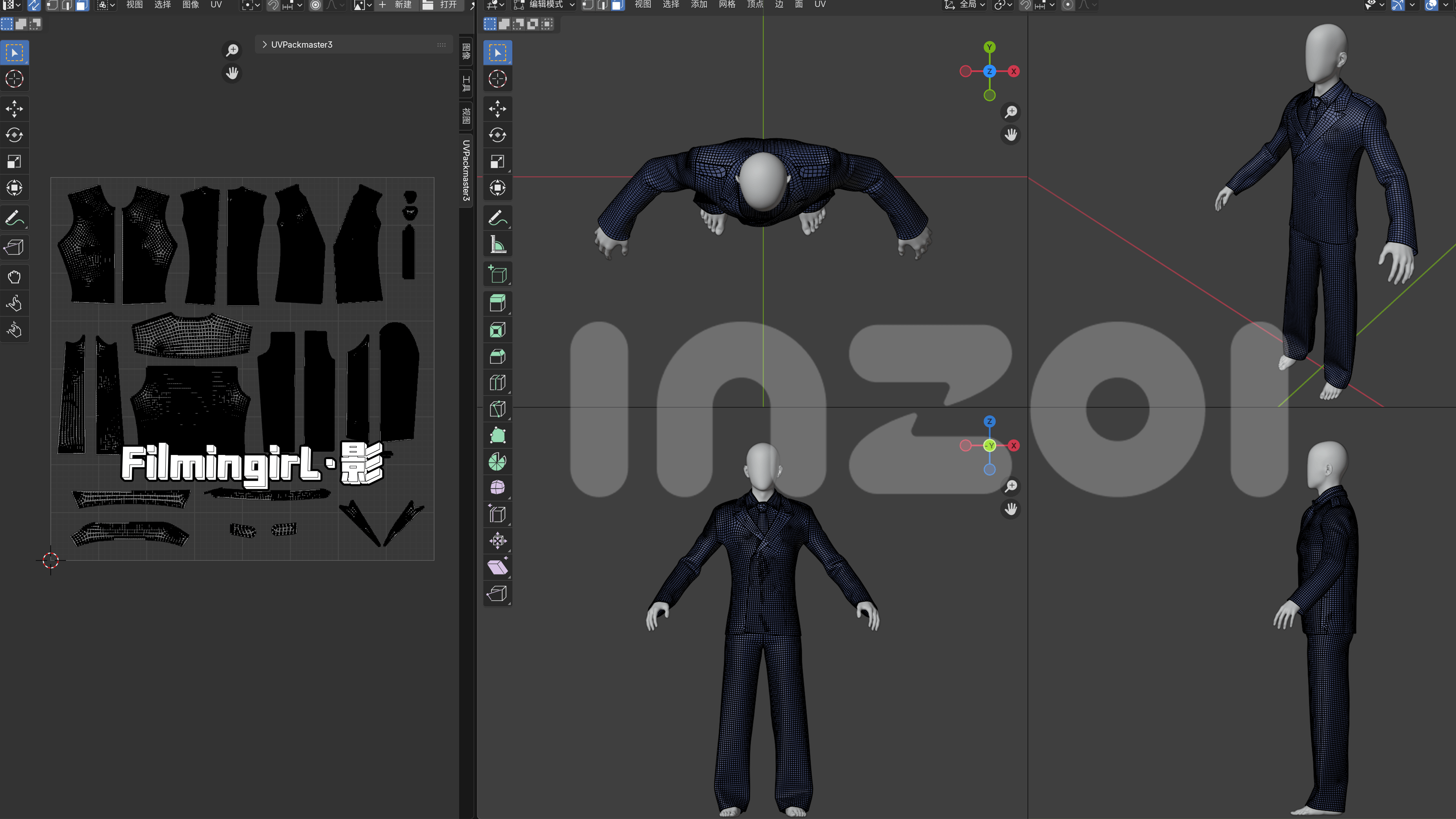Select the Bevel tool
The image size is (1456, 819).
[497, 357]
